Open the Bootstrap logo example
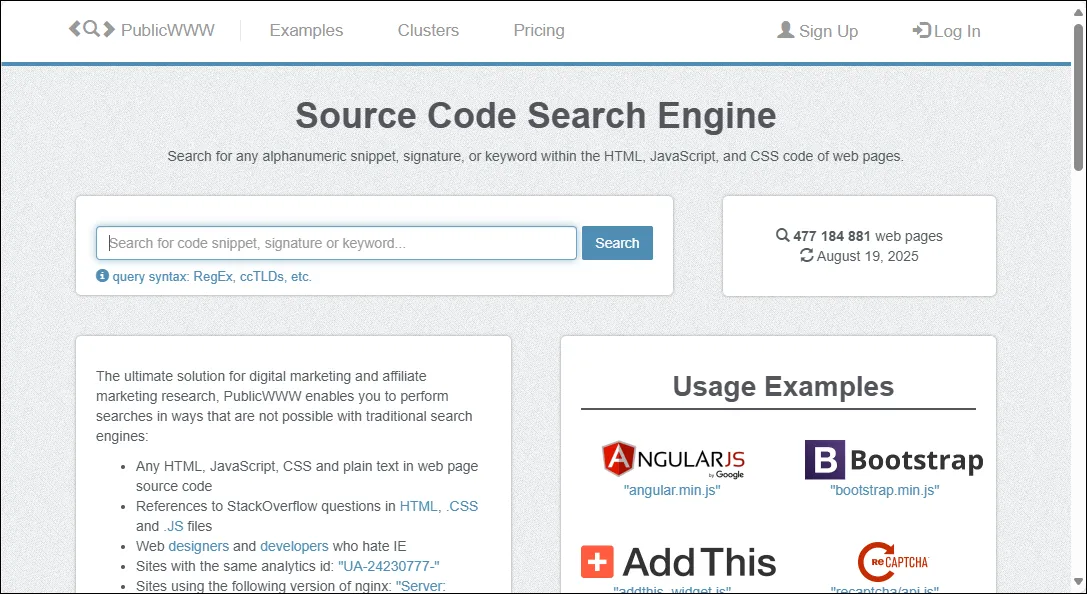The width and height of the screenshot is (1087, 594). (x=894, y=460)
